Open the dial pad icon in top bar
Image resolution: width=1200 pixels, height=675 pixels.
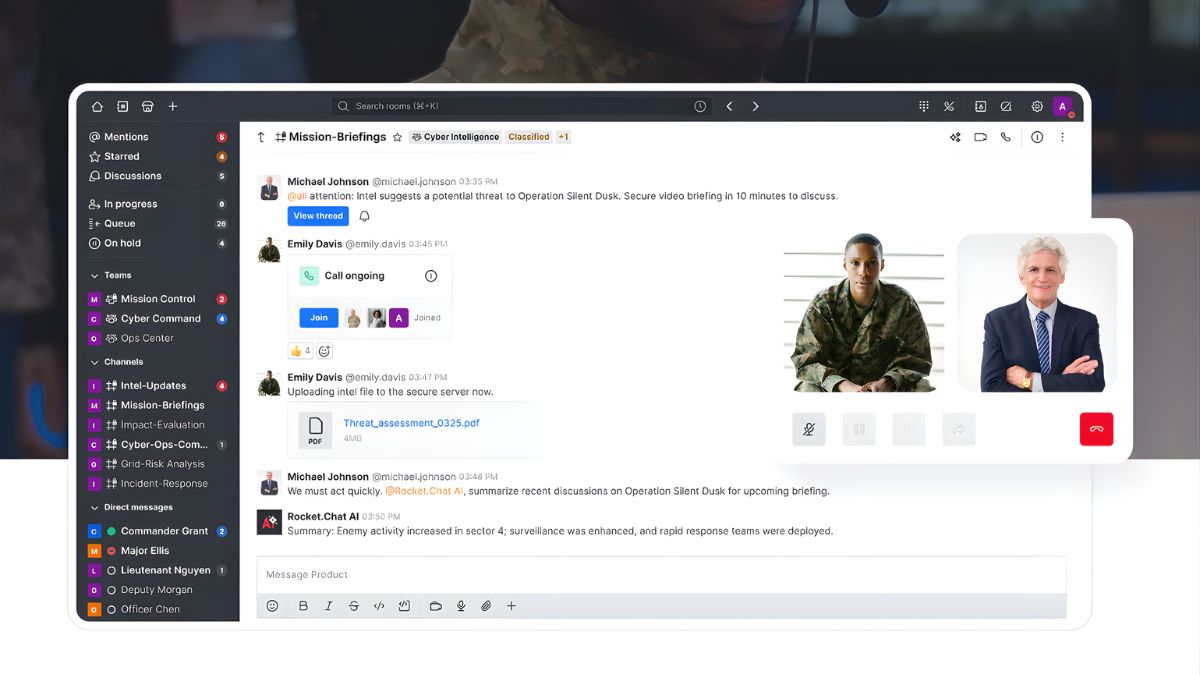(x=924, y=106)
